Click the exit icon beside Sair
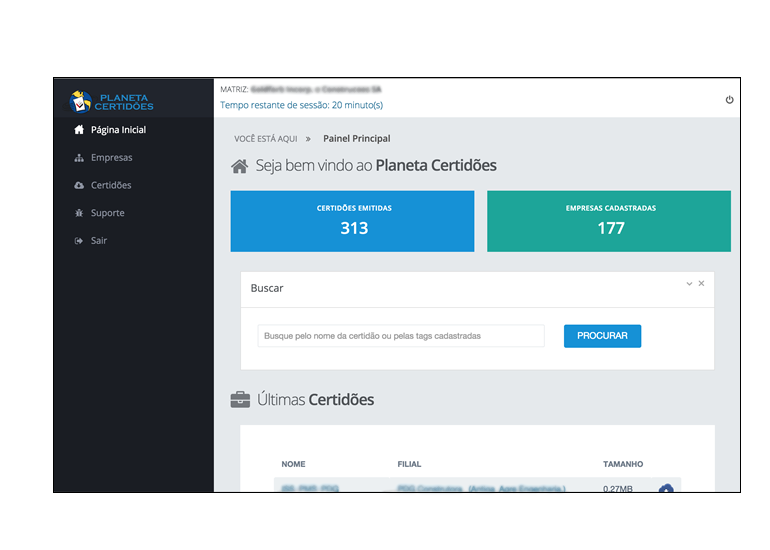The height and width of the screenshot is (550, 770). click(x=79, y=241)
